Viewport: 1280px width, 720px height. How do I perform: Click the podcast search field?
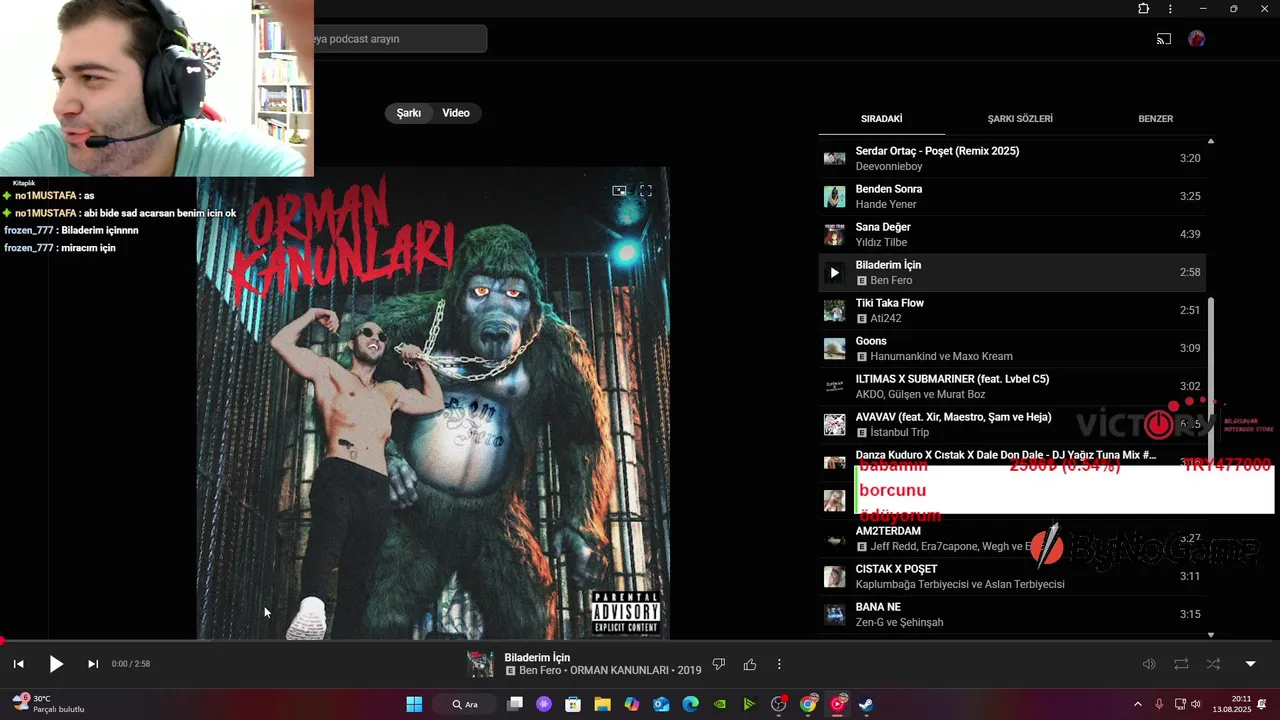coord(400,39)
